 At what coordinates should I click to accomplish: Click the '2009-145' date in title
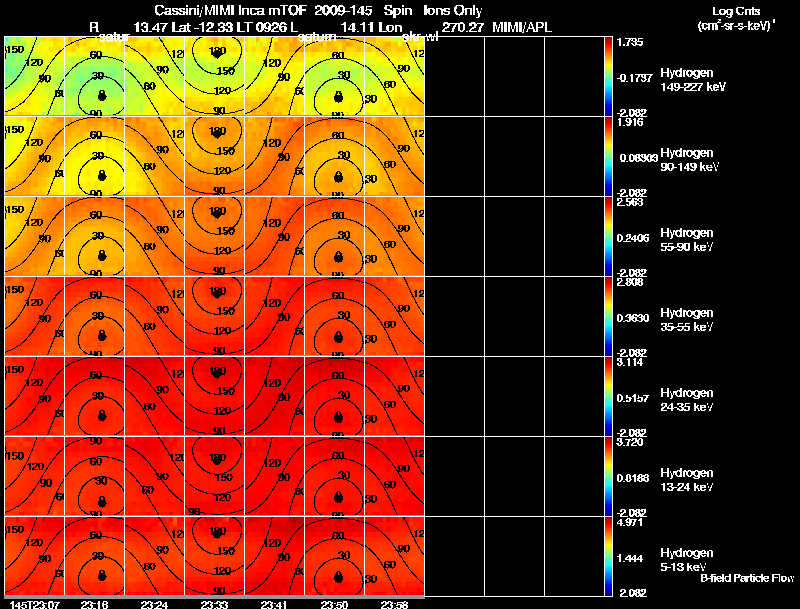343,10
